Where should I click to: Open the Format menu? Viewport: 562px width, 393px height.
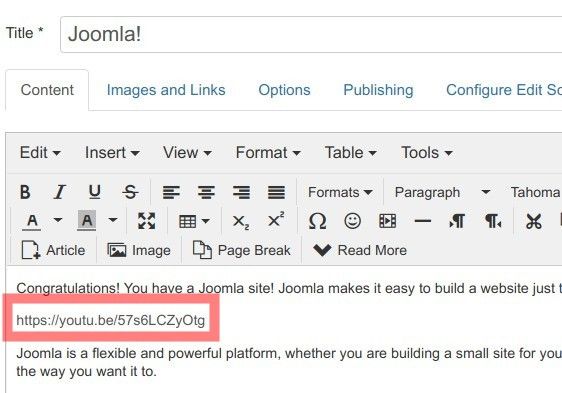tap(268, 153)
